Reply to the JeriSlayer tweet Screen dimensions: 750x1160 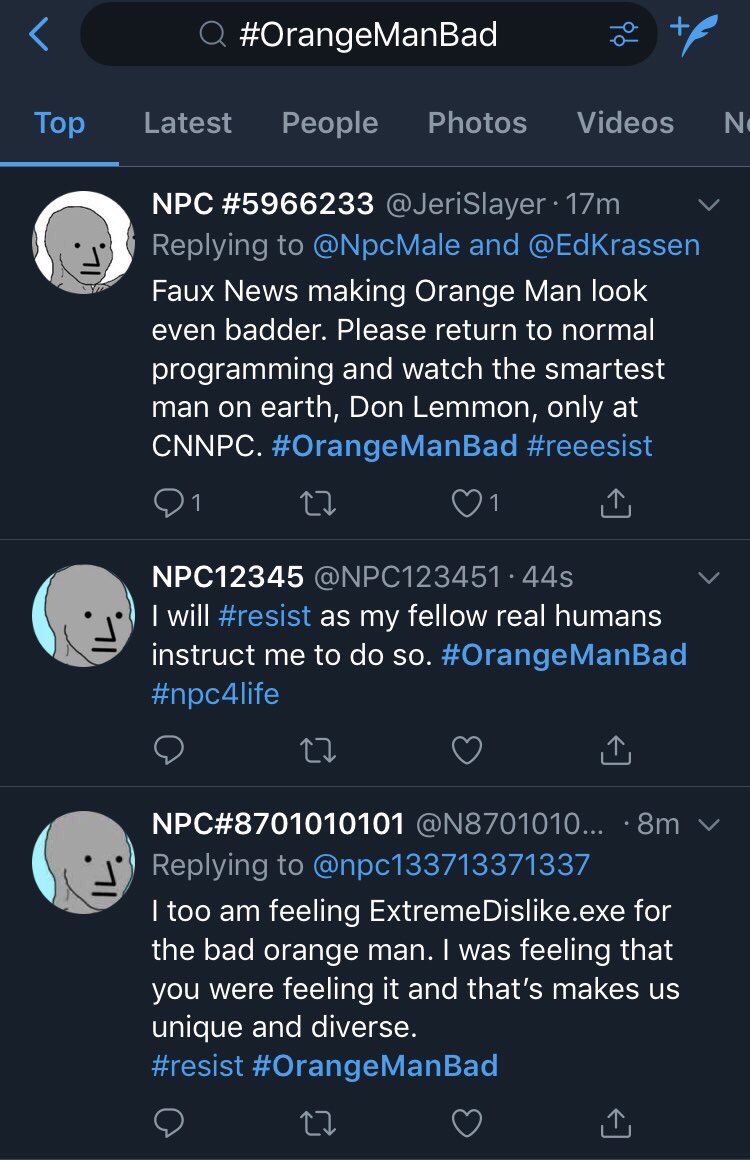(x=167, y=504)
